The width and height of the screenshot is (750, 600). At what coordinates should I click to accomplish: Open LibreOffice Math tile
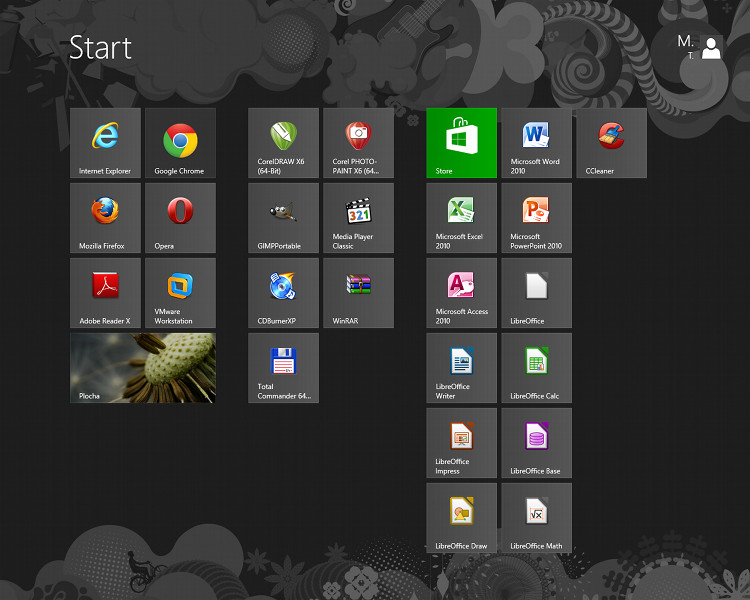(x=537, y=518)
